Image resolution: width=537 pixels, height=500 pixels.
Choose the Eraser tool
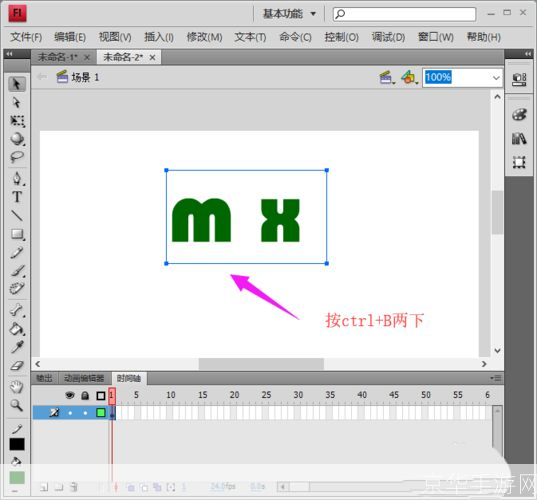pos(17,366)
